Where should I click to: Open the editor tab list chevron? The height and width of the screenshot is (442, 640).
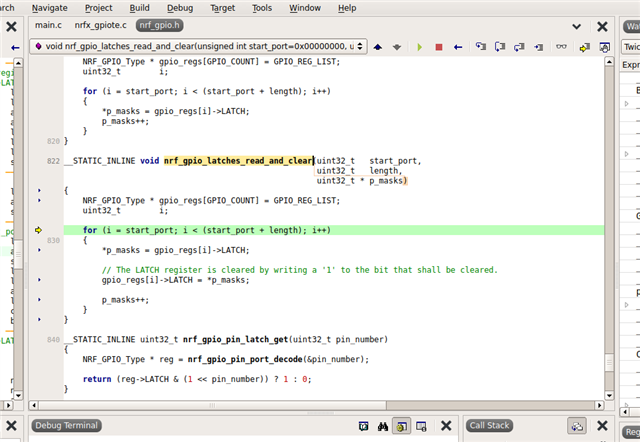pos(576,27)
